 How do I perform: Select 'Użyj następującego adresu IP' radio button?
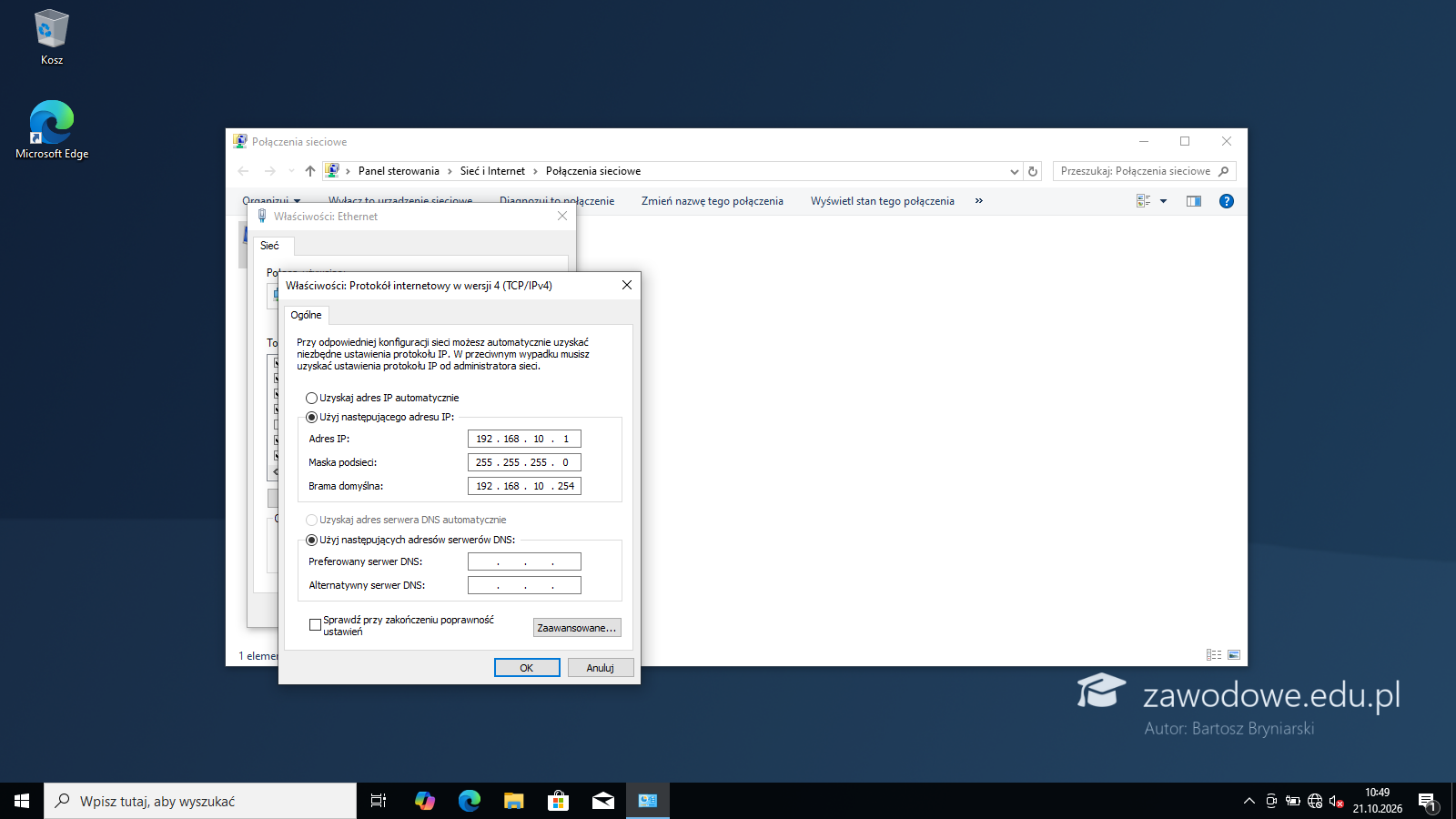pos(311,417)
